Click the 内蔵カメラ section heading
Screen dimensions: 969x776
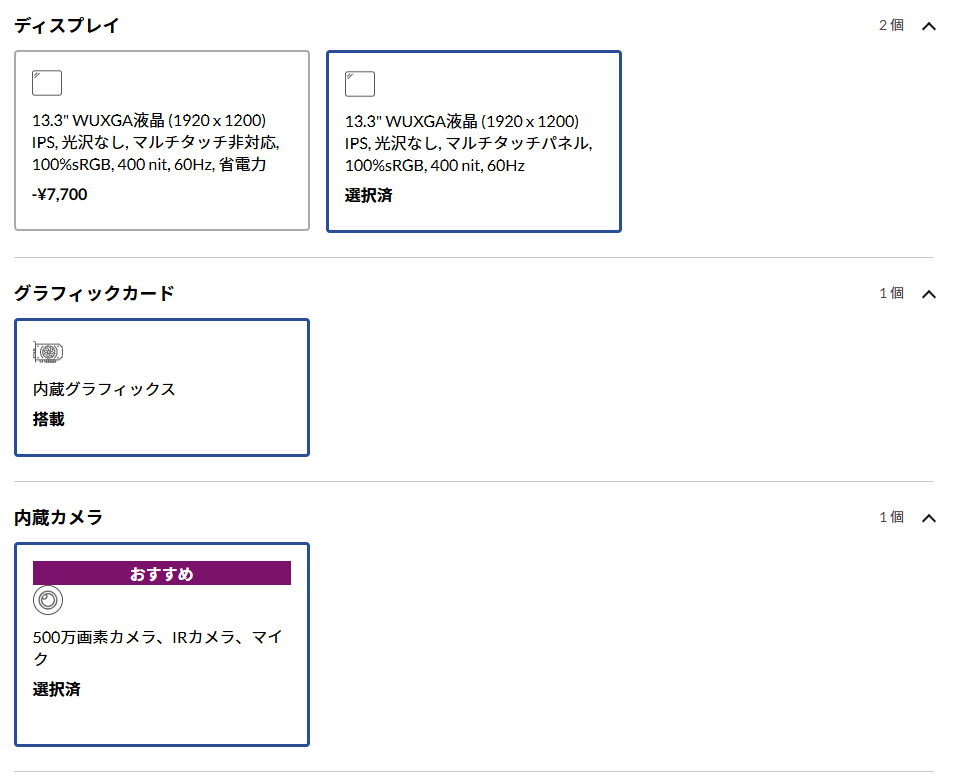[59, 517]
